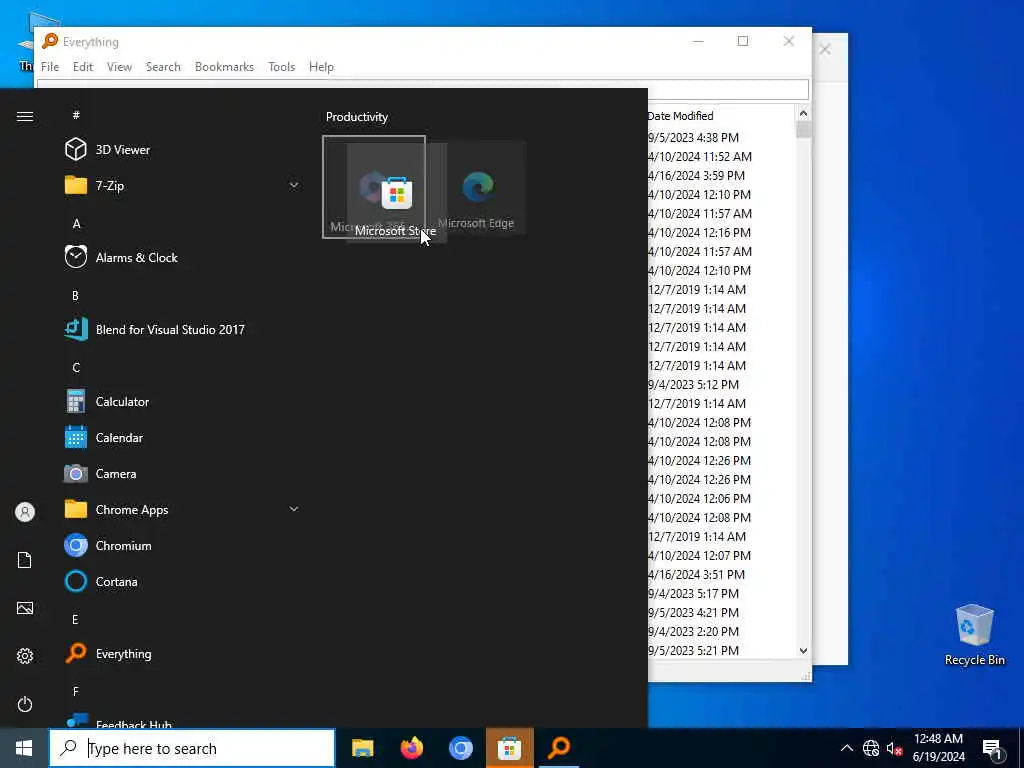Open the Edit menu in Everything
The height and width of the screenshot is (768, 1024).
click(83, 67)
